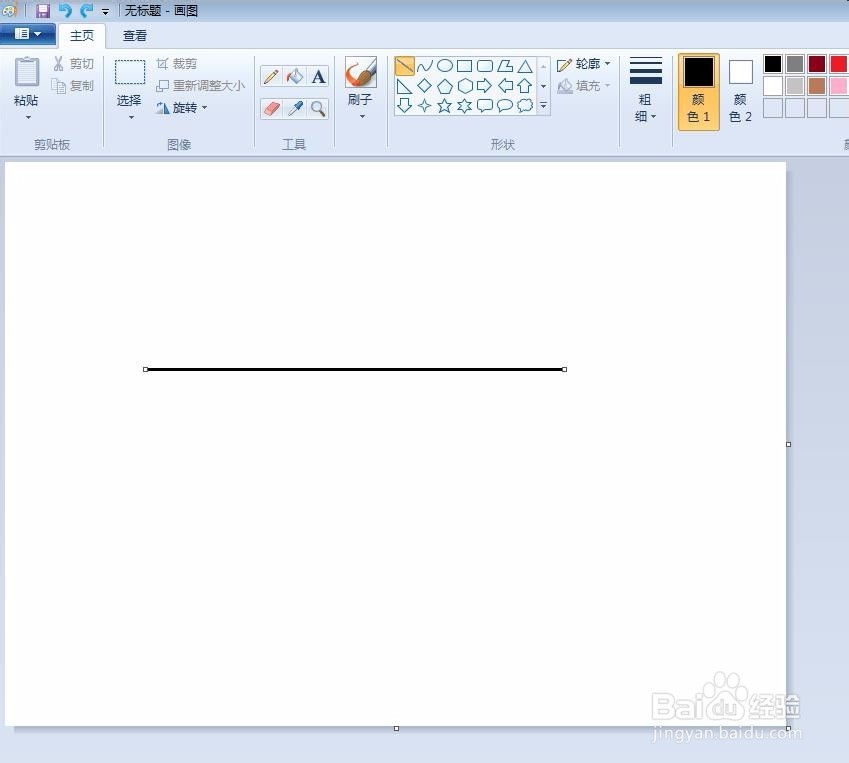Pick the red palette swatch
Screen dimensions: 849x763
[839, 64]
